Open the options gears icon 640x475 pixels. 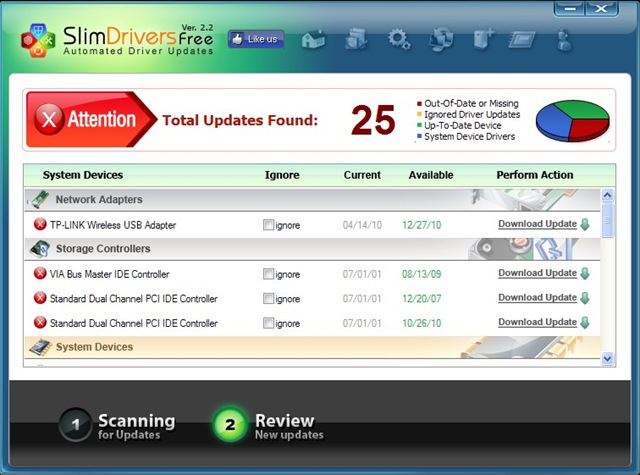399,39
